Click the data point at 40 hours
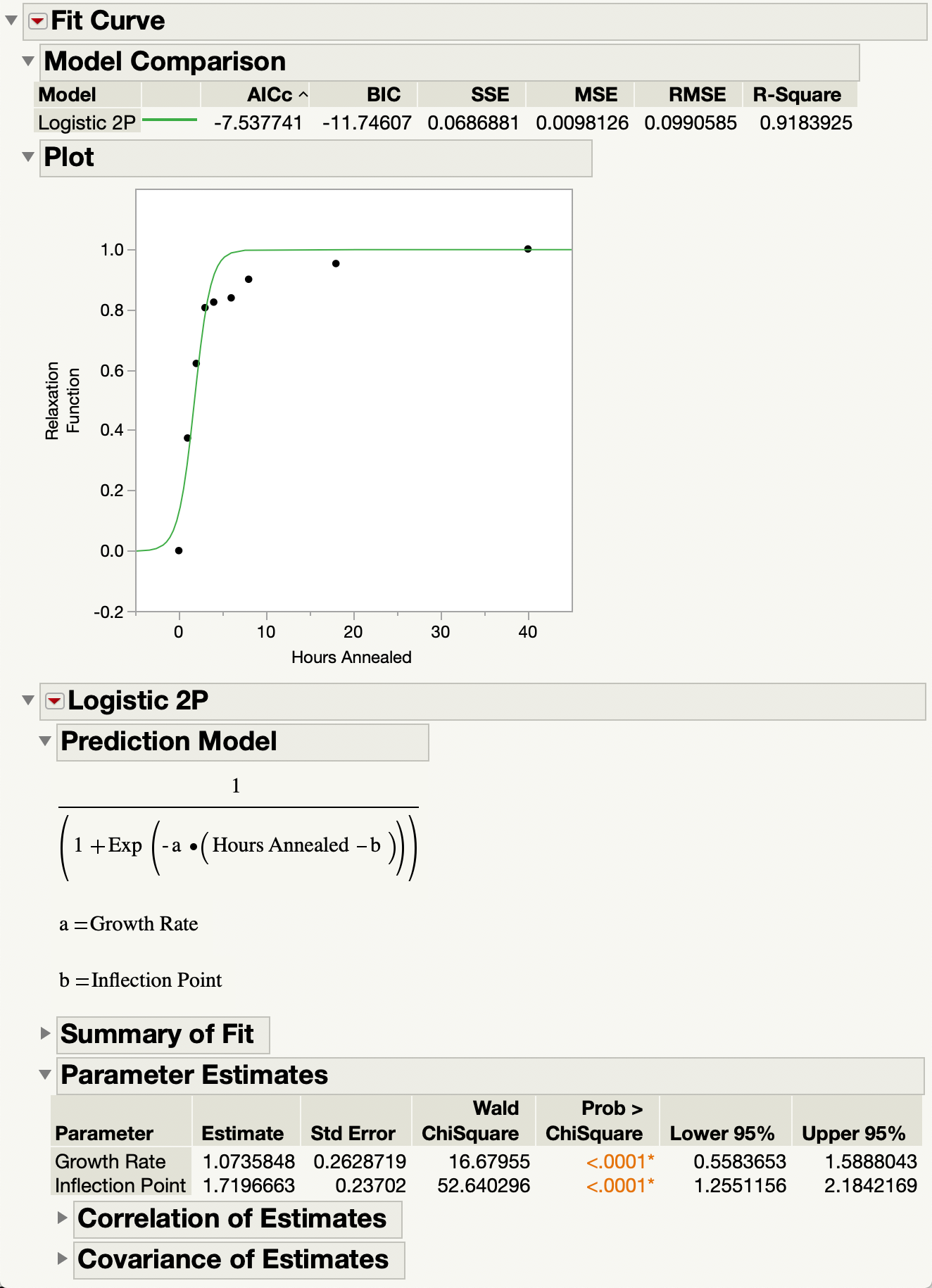The image size is (932, 1288). pyautogui.click(x=528, y=249)
